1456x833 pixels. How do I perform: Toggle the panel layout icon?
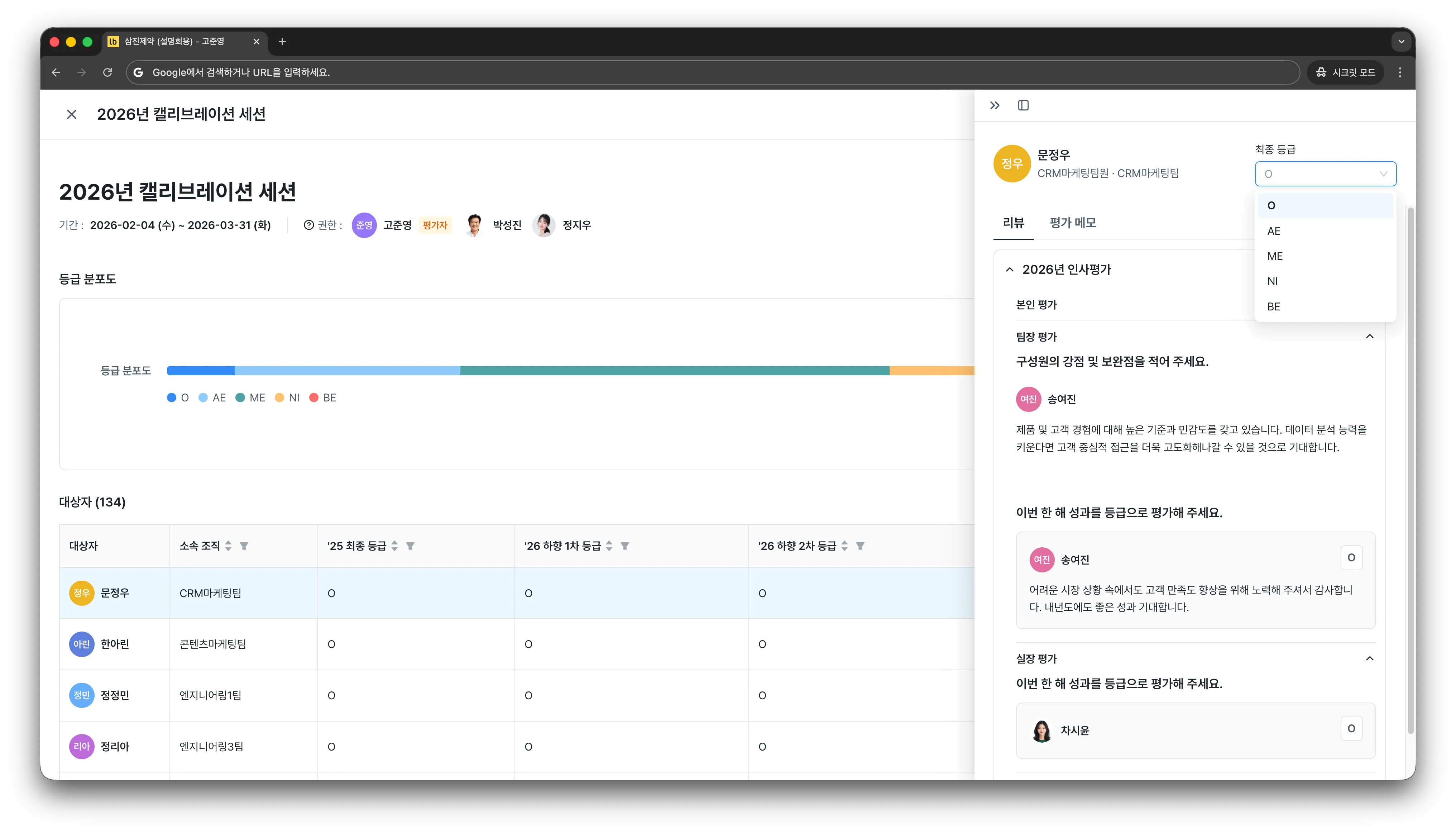(x=1023, y=105)
